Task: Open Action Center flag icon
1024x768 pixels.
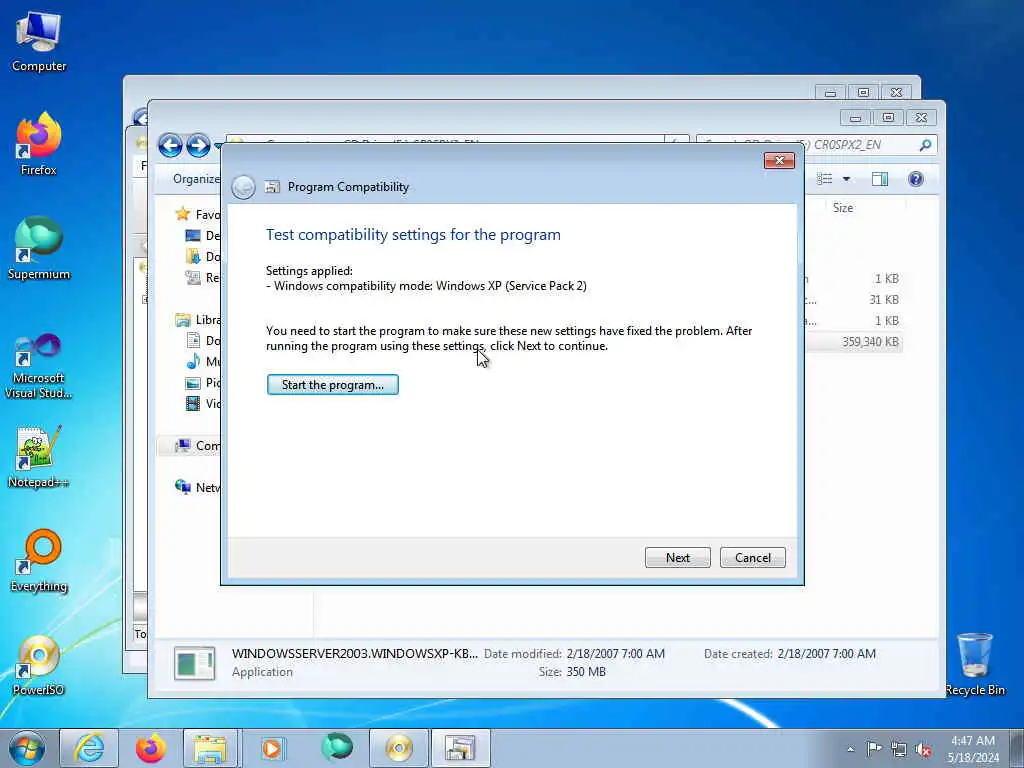Action: click(x=874, y=749)
